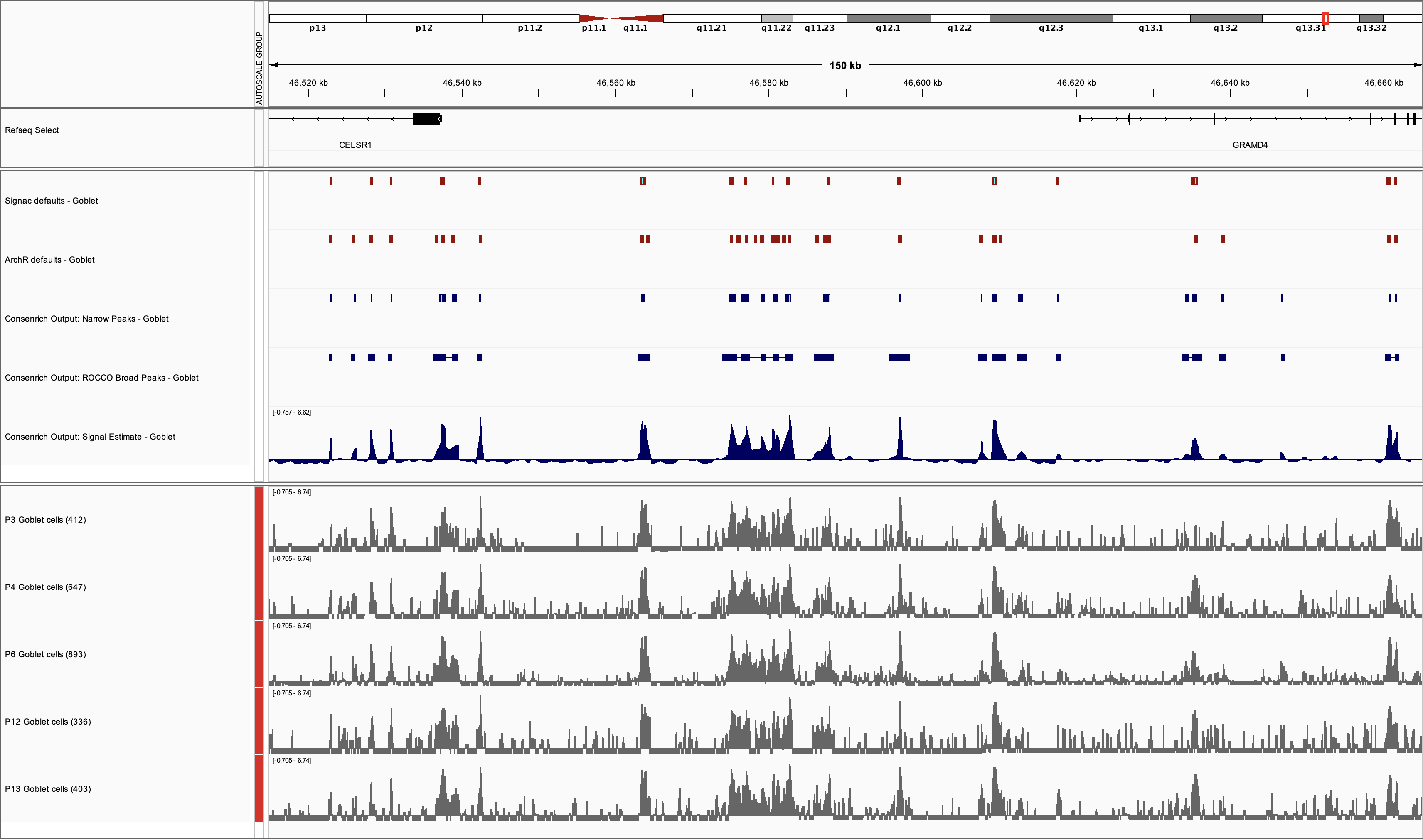Select the ArchR defaults - Goblet track

click(50, 260)
